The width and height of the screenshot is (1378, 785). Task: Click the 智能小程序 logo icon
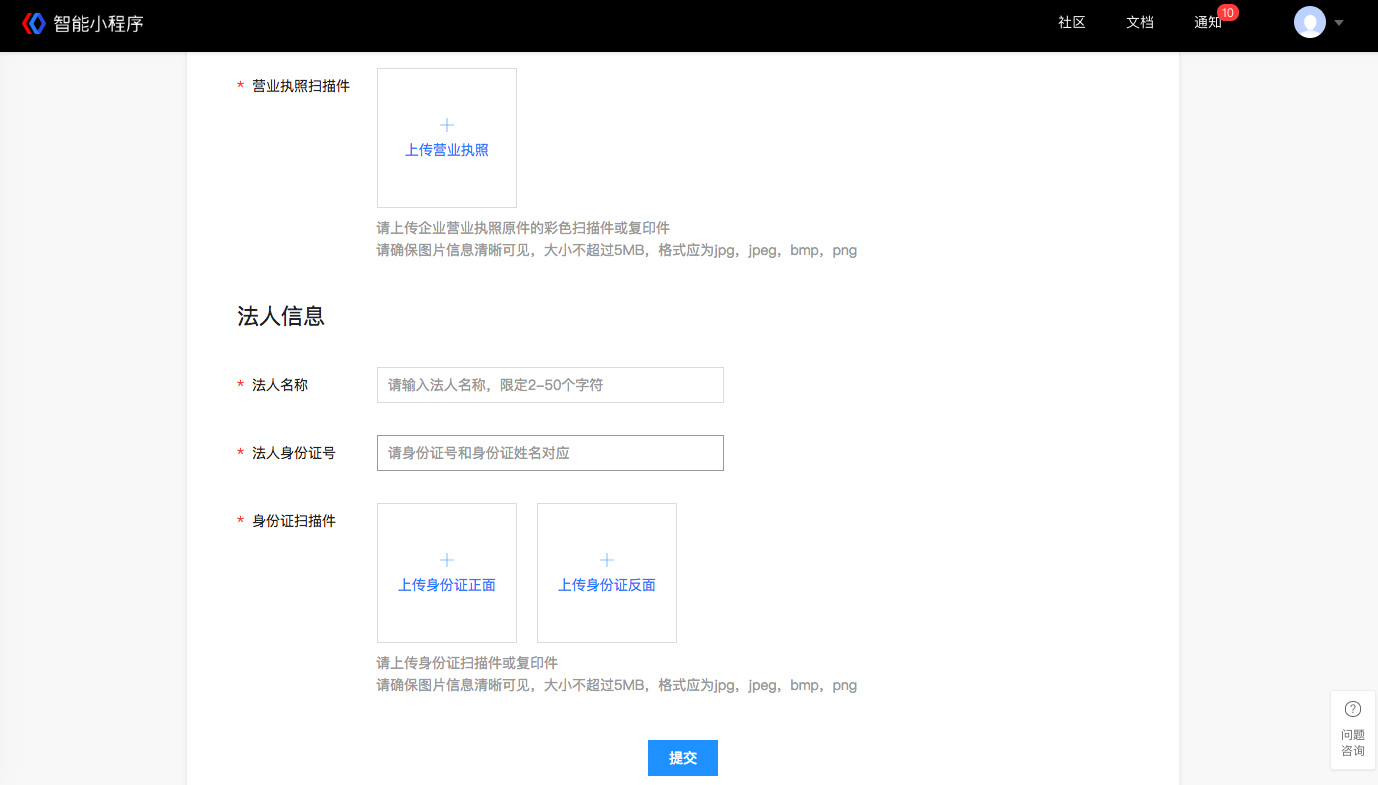coord(33,22)
